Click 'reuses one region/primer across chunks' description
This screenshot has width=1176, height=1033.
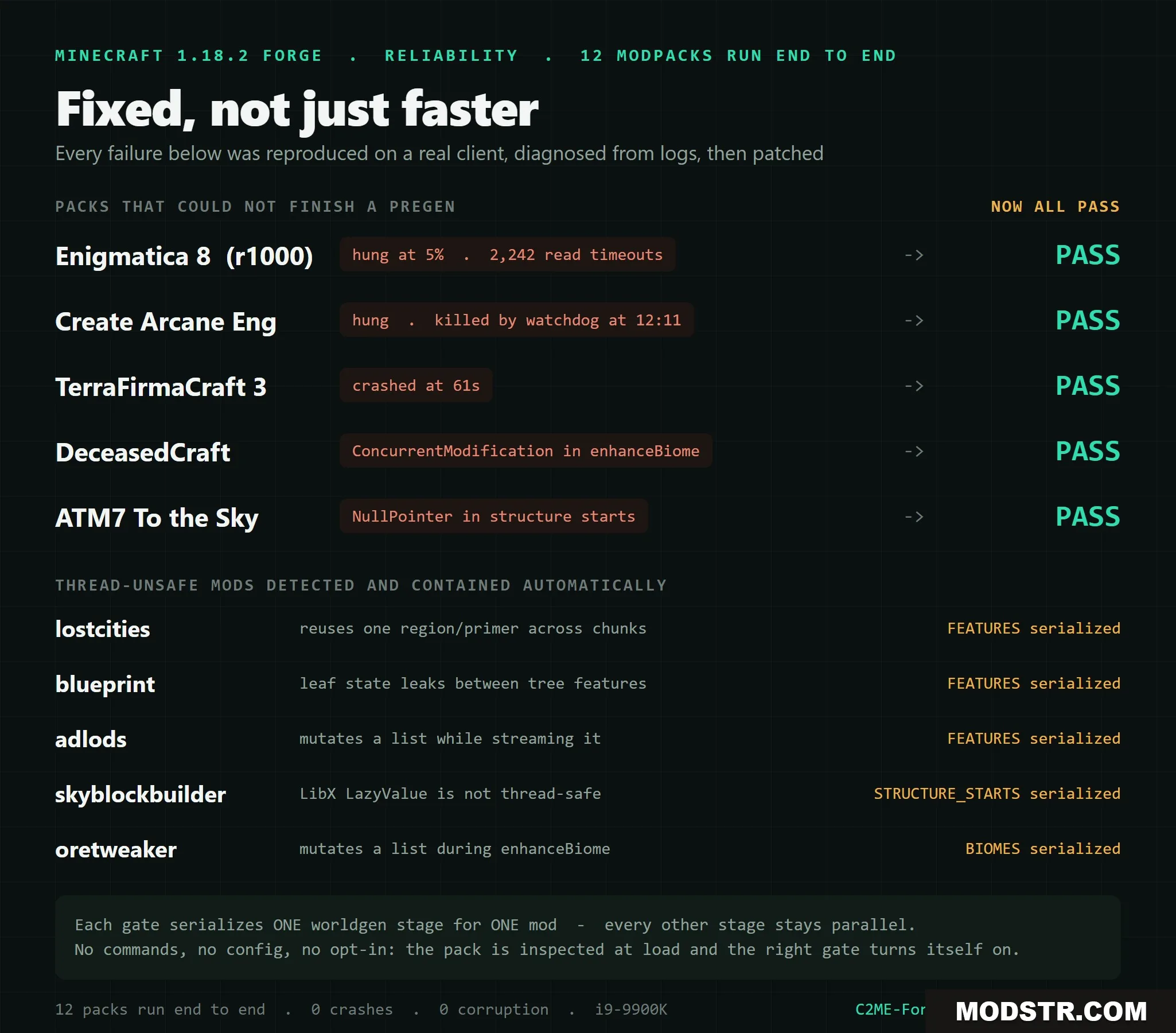point(472,628)
